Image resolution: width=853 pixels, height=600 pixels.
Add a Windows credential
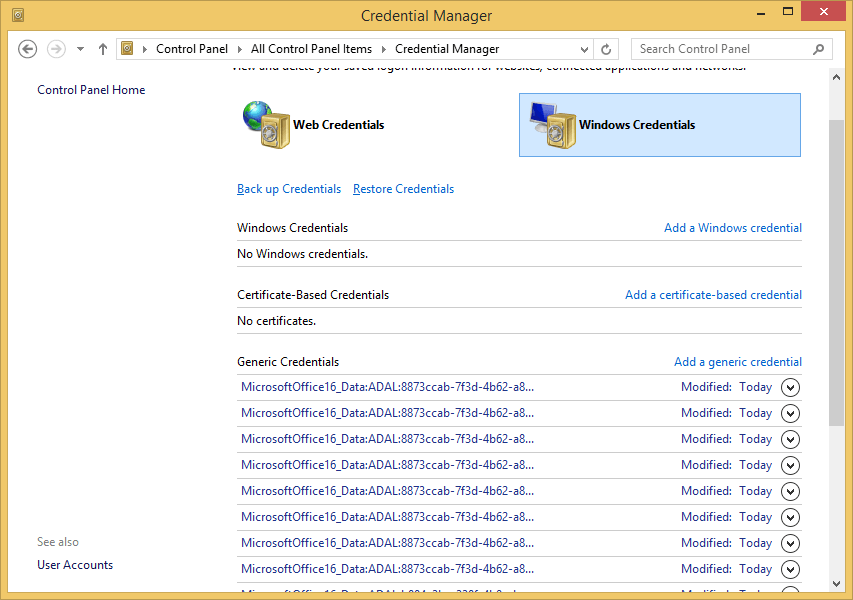pyautogui.click(x=733, y=228)
